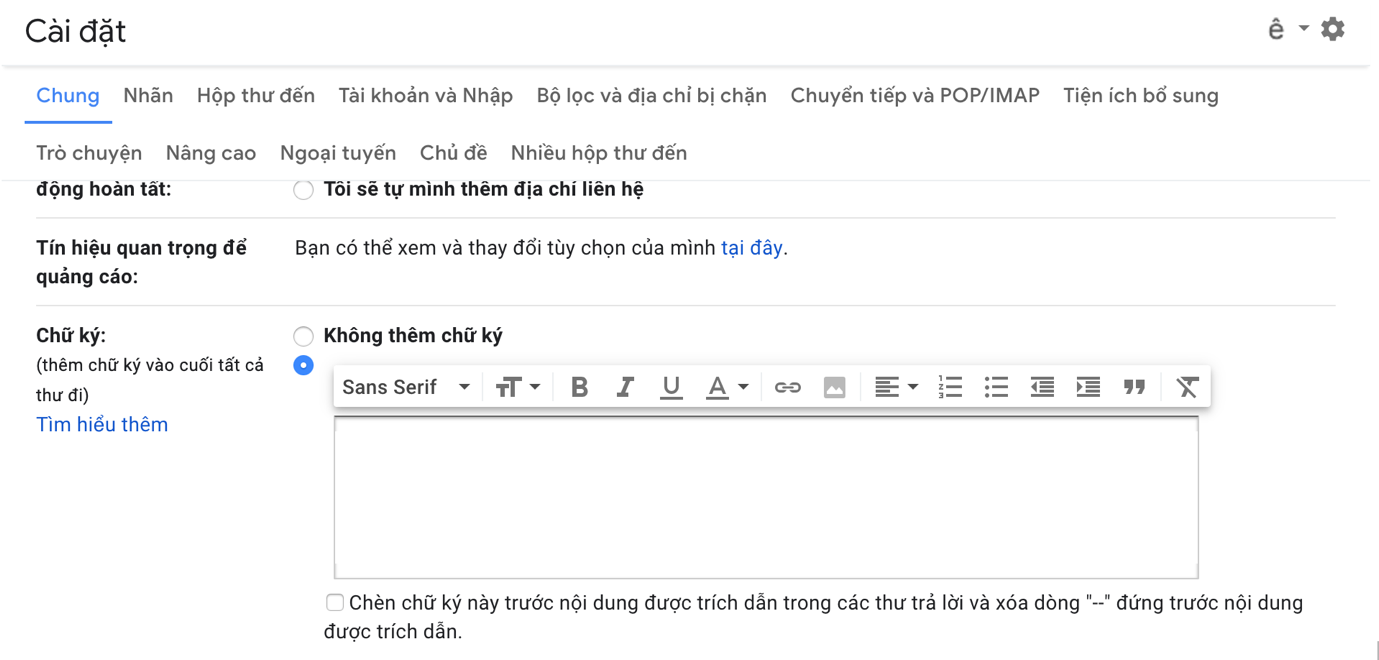The height and width of the screenshot is (660, 1379).
Task: Expand the alignment dropdown arrow
Action: click(912, 387)
